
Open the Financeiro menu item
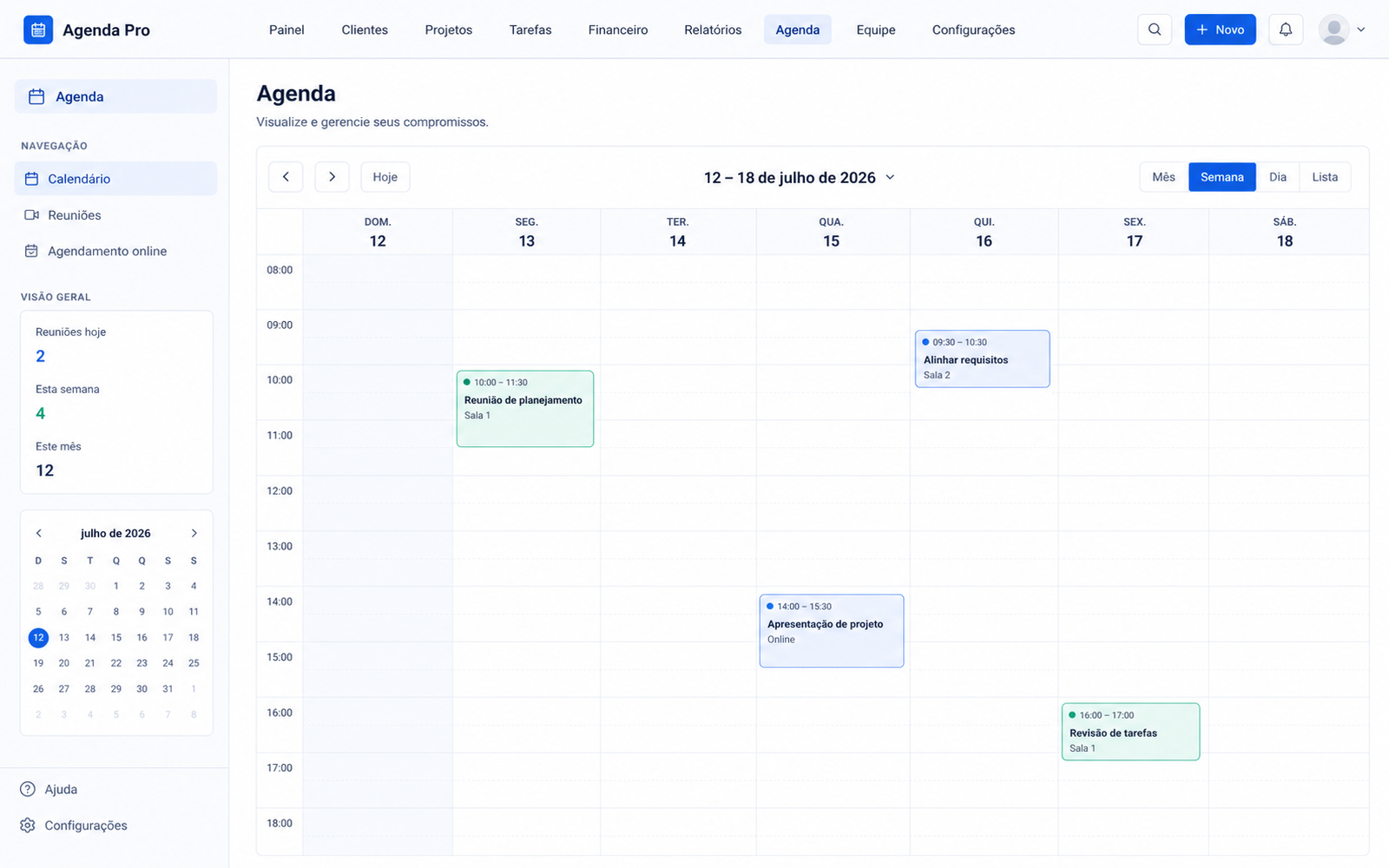click(x=618, y=30)
